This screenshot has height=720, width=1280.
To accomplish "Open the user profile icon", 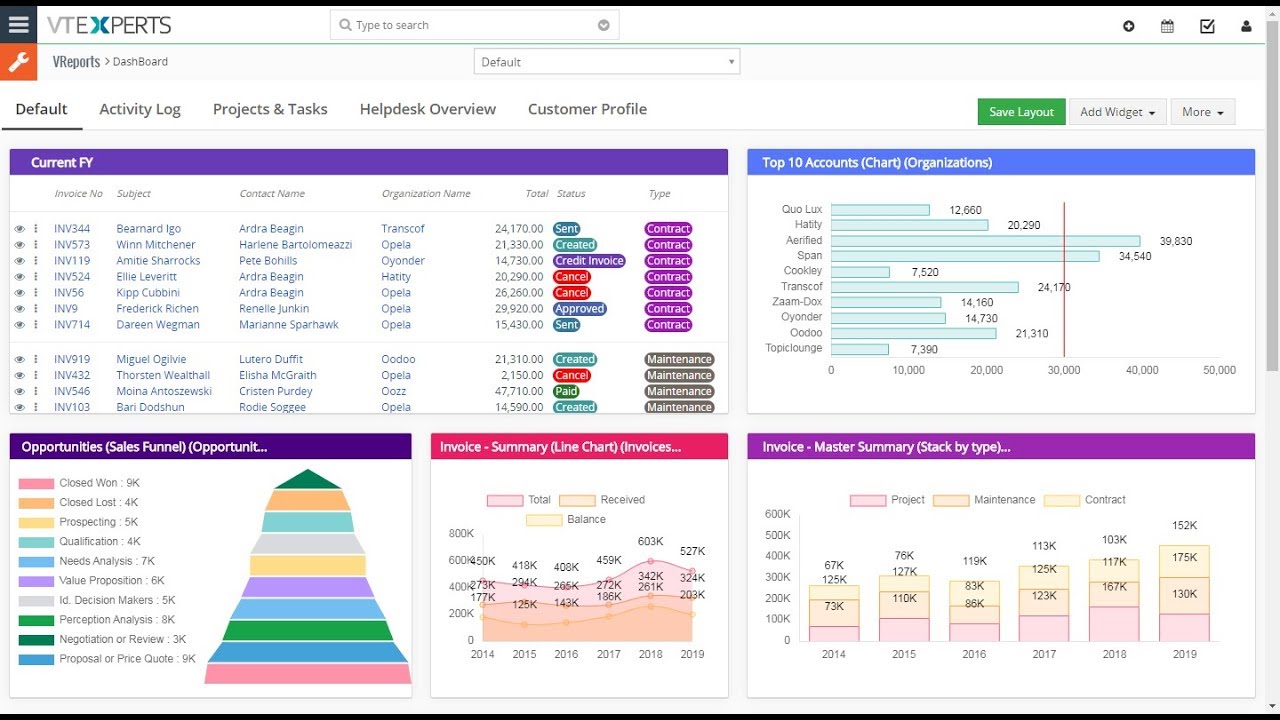I will click(x=1246, y=26).
